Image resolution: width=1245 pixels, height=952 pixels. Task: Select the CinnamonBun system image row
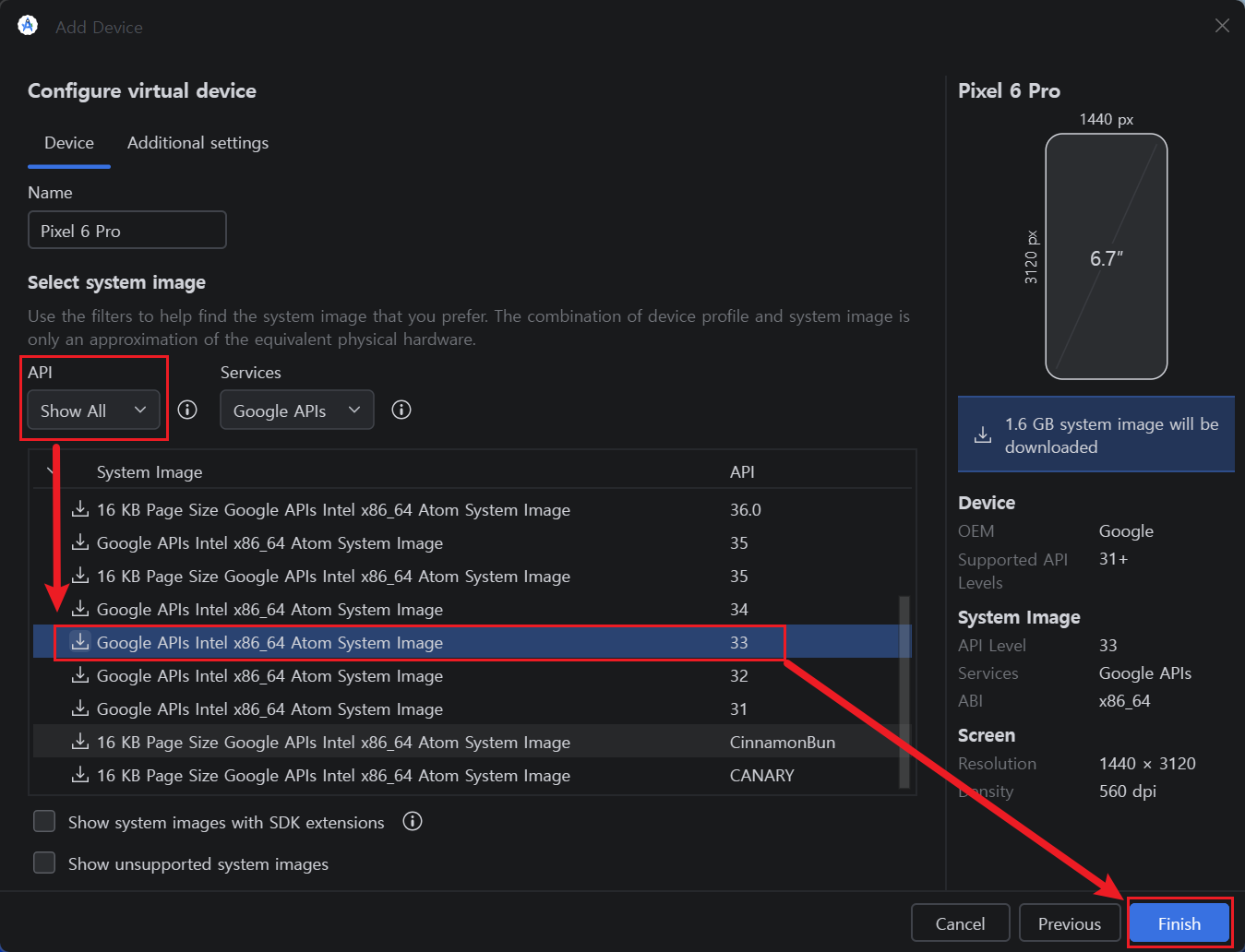[473, 742]
